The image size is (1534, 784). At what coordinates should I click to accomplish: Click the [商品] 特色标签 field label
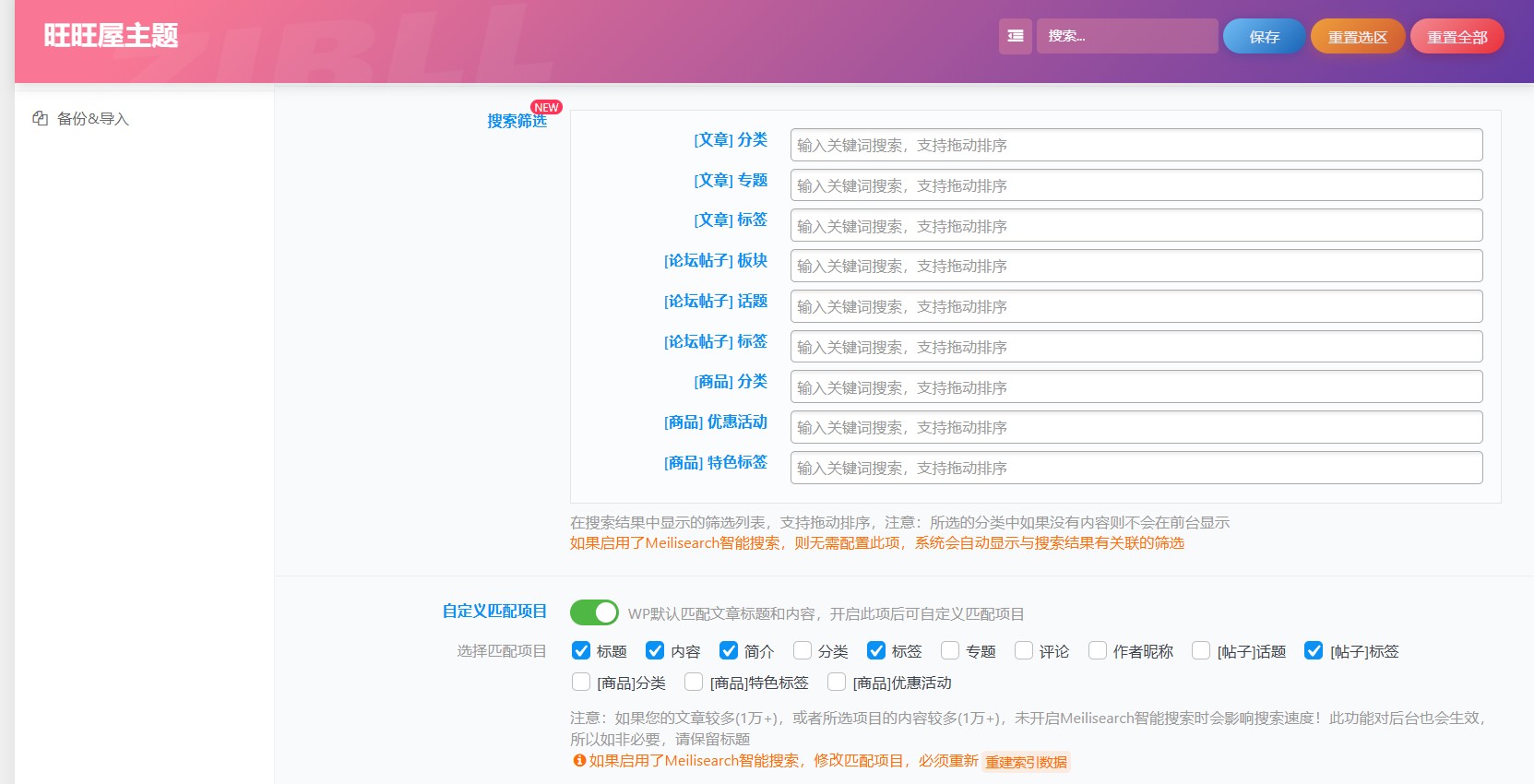716,462
